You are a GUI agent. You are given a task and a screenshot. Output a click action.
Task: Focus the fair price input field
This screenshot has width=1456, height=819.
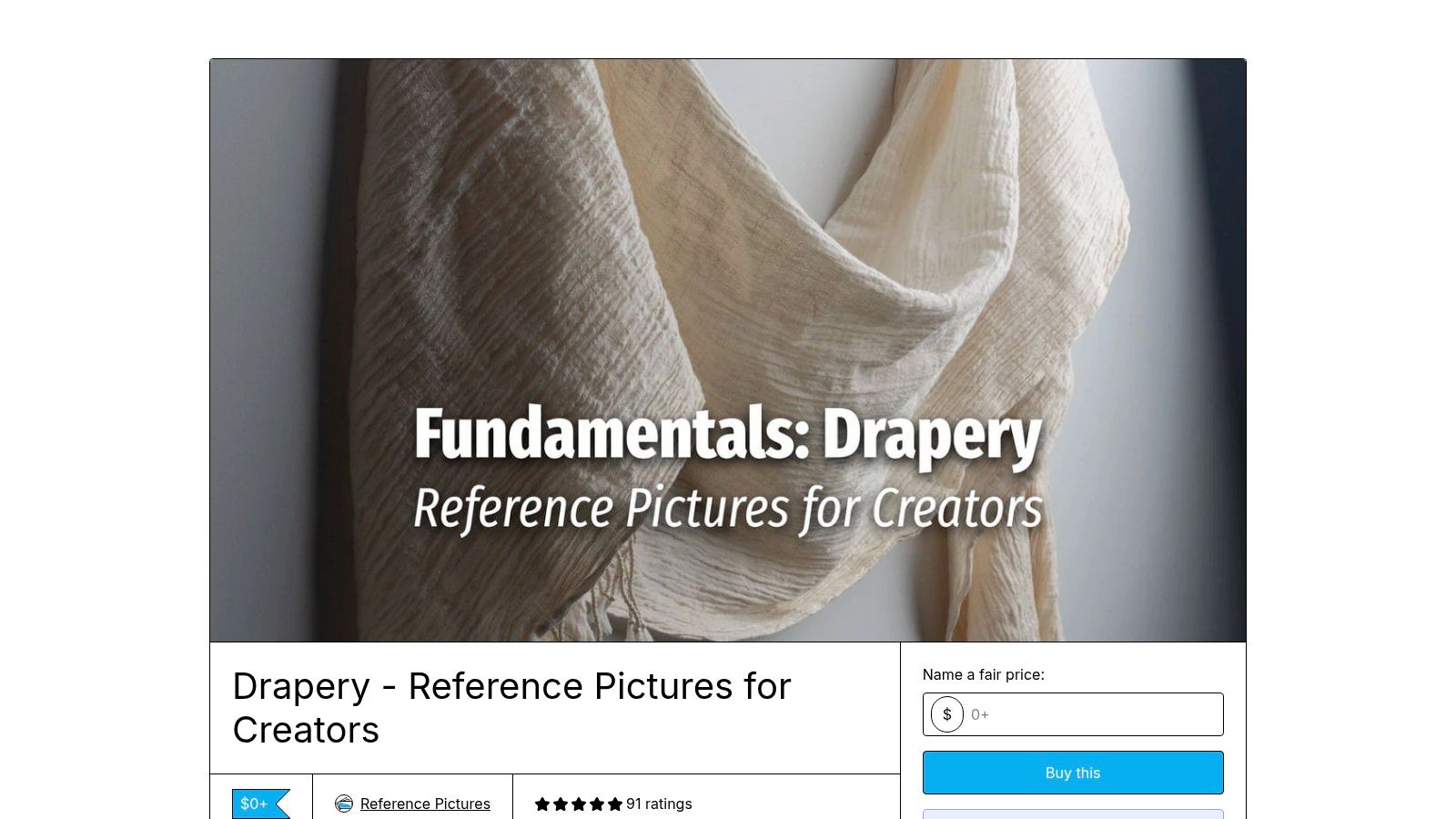click(1073, 714)
